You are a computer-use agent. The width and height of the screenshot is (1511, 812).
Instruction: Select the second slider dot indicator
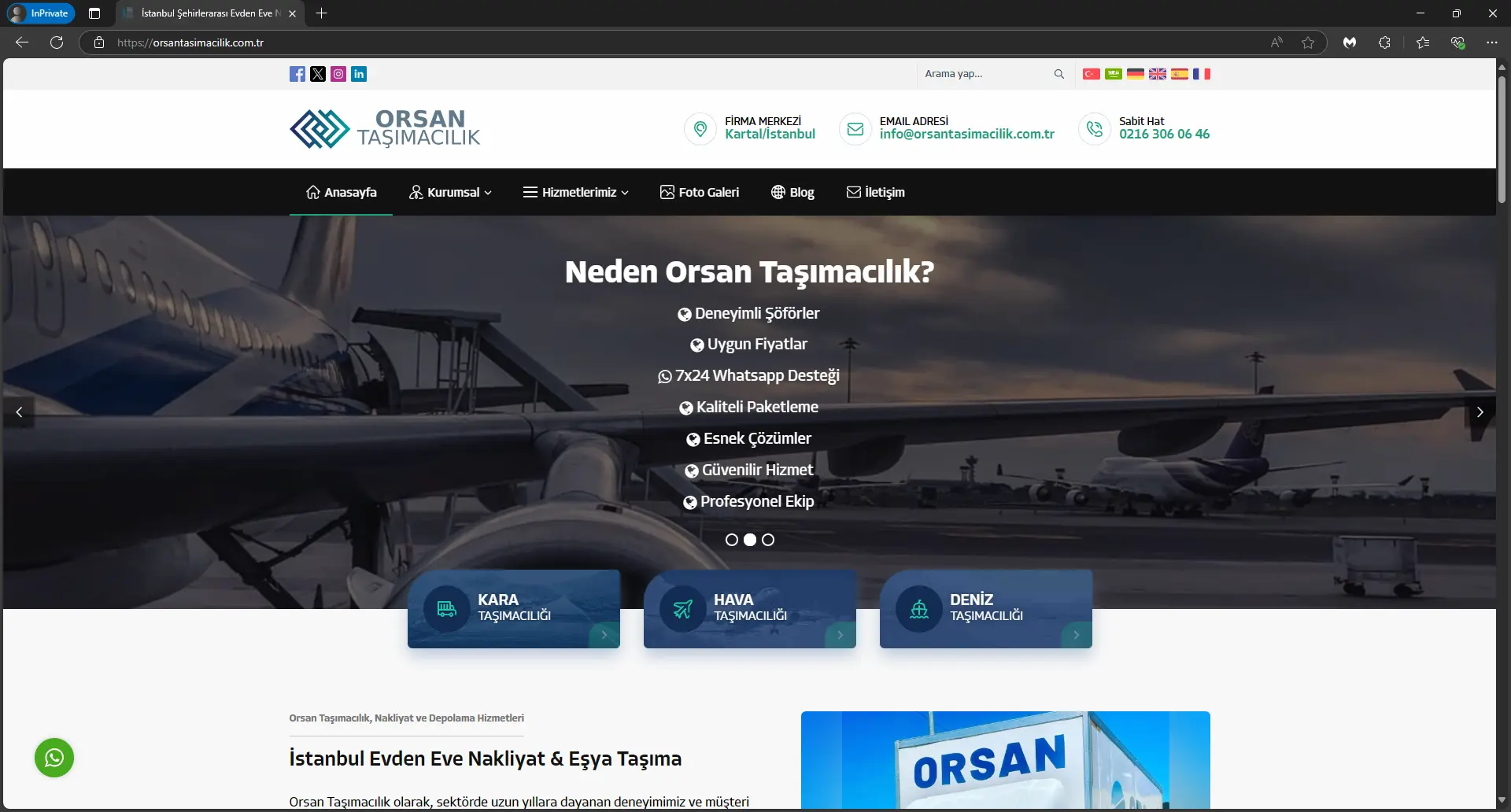750,540
